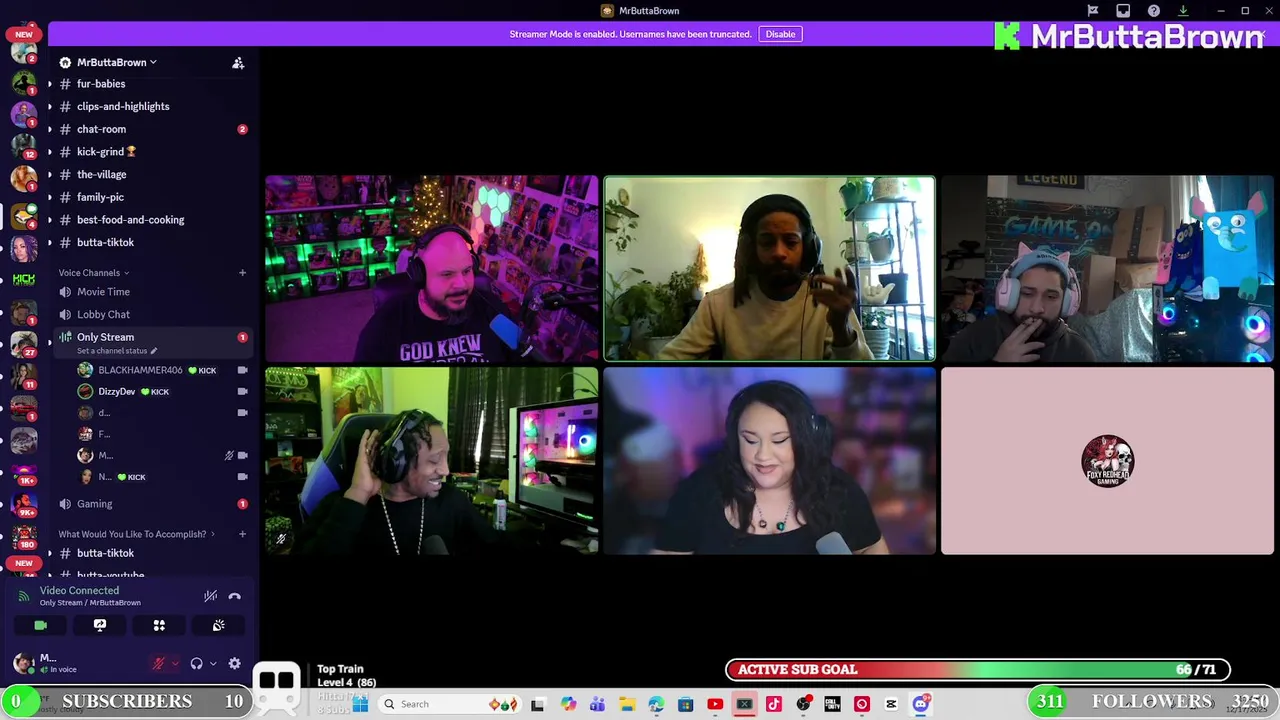This screenshot has height=720, width=1280.
Task: Click camera icon next to DizzyDev
Action: [242, 391]
